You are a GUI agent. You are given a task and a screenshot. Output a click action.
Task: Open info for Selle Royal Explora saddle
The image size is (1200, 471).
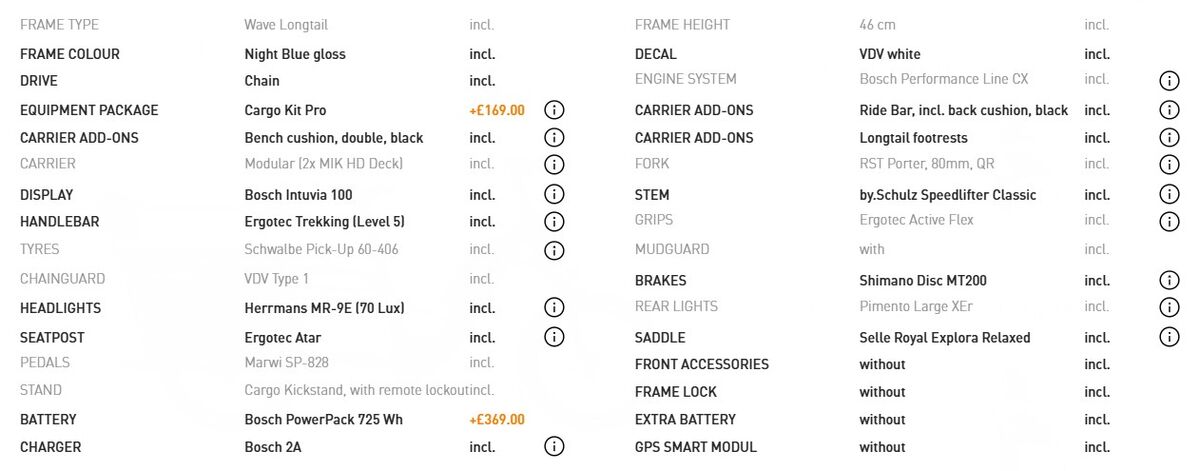coord(1169,338)
